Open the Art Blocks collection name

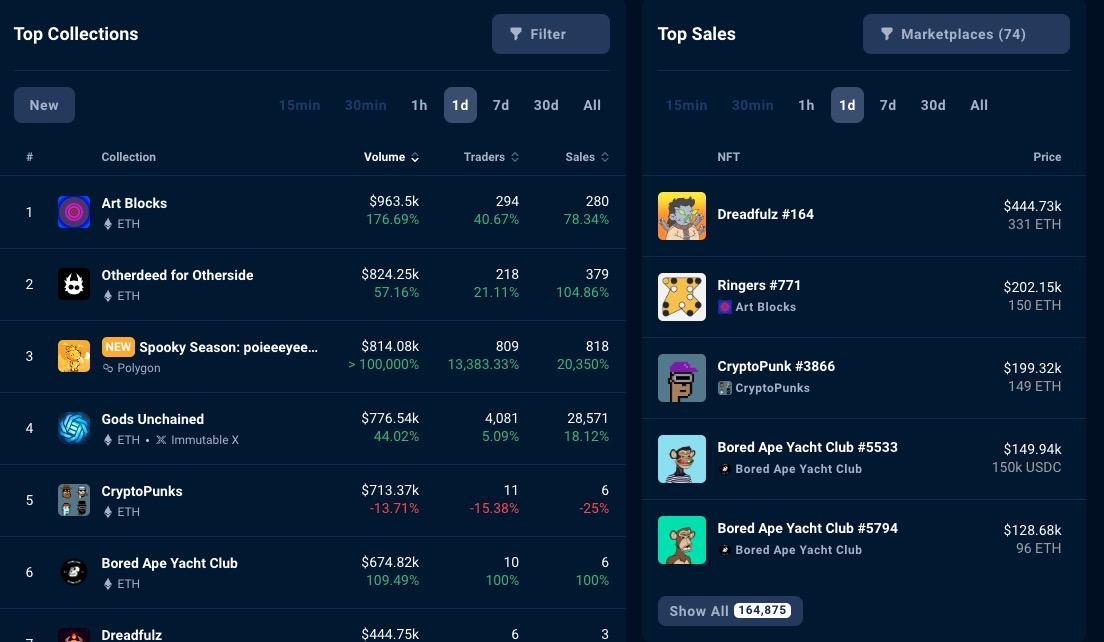(x=134, y=203)
